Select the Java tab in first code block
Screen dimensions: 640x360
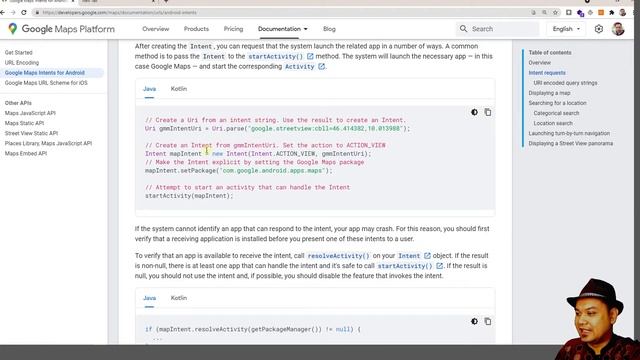pos(149,89)
